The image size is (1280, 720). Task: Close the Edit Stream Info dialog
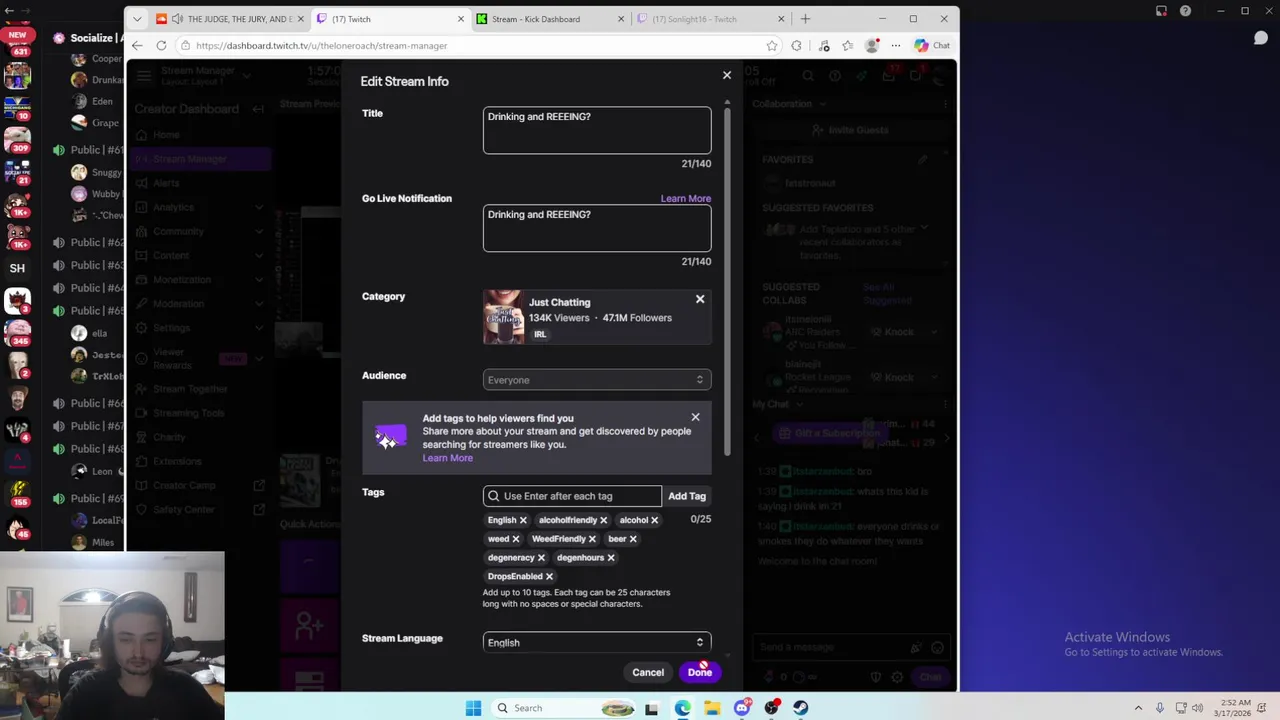(x=727, y=75)
